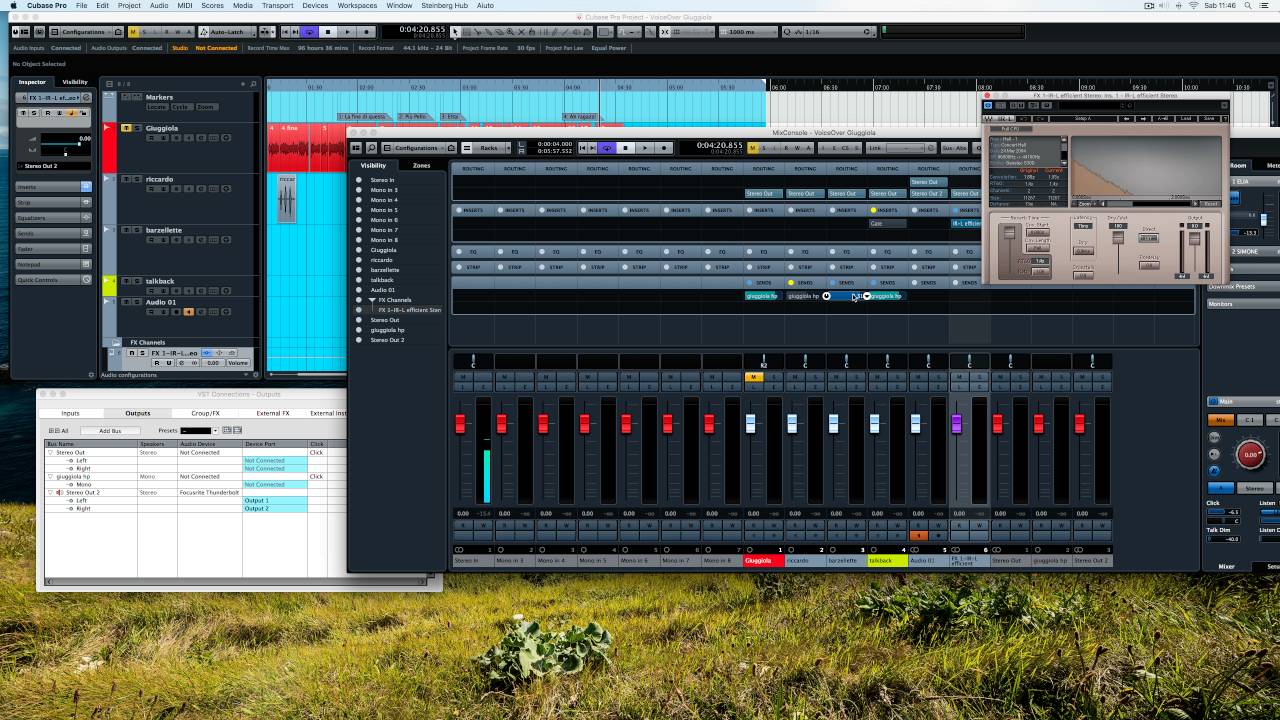This screenshot has width=1280, height=720.
Task: Open the Racks selector dropdown
Action: 487,148
